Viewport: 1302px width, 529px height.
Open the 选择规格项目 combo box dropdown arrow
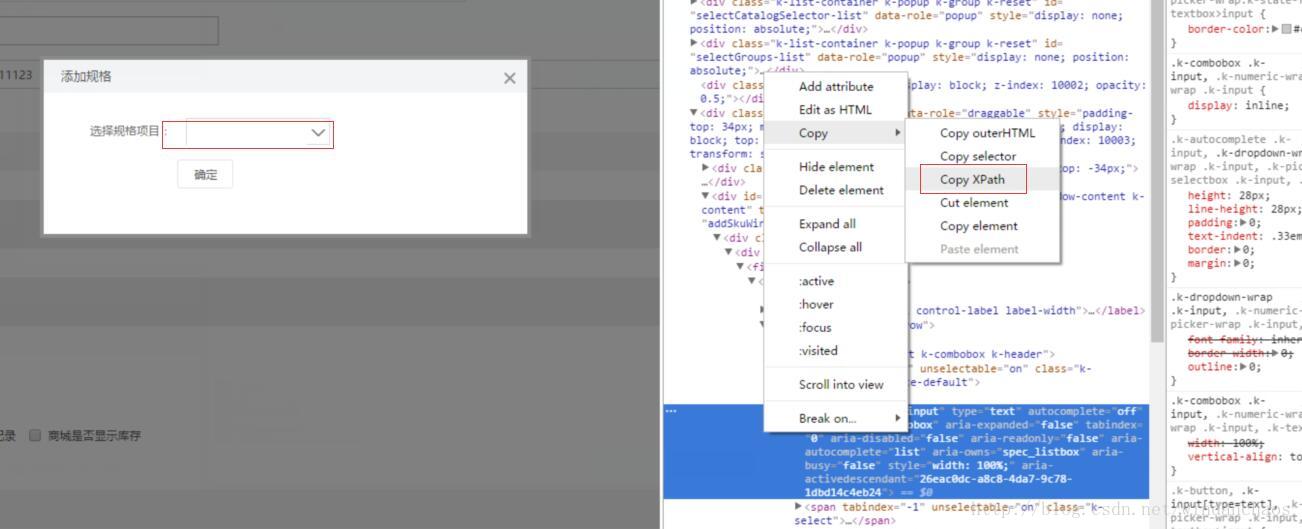pos(318,132)
